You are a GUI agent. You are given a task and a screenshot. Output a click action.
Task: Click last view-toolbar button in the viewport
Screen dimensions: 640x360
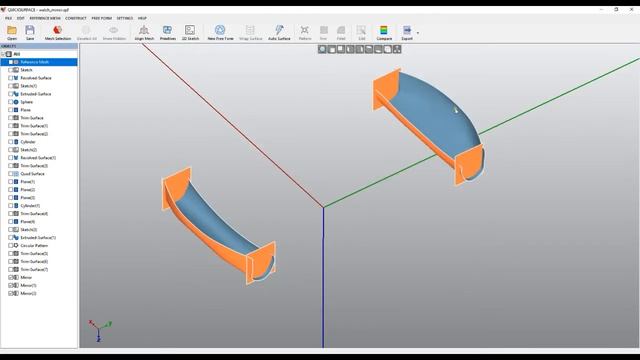[x=397, y=49]
